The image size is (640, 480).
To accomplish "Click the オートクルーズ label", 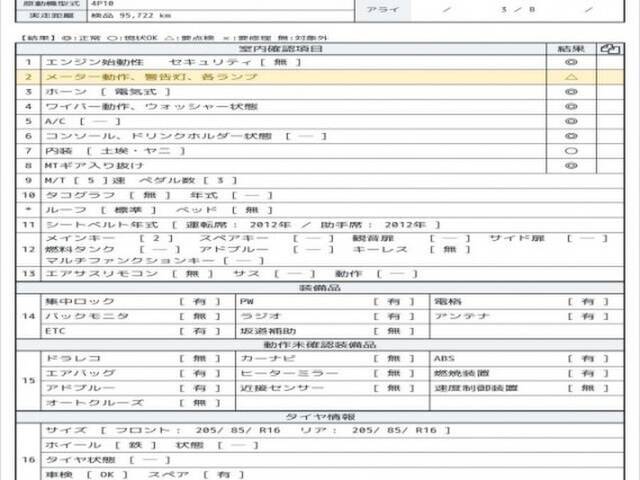I will (x=94, y=403).
